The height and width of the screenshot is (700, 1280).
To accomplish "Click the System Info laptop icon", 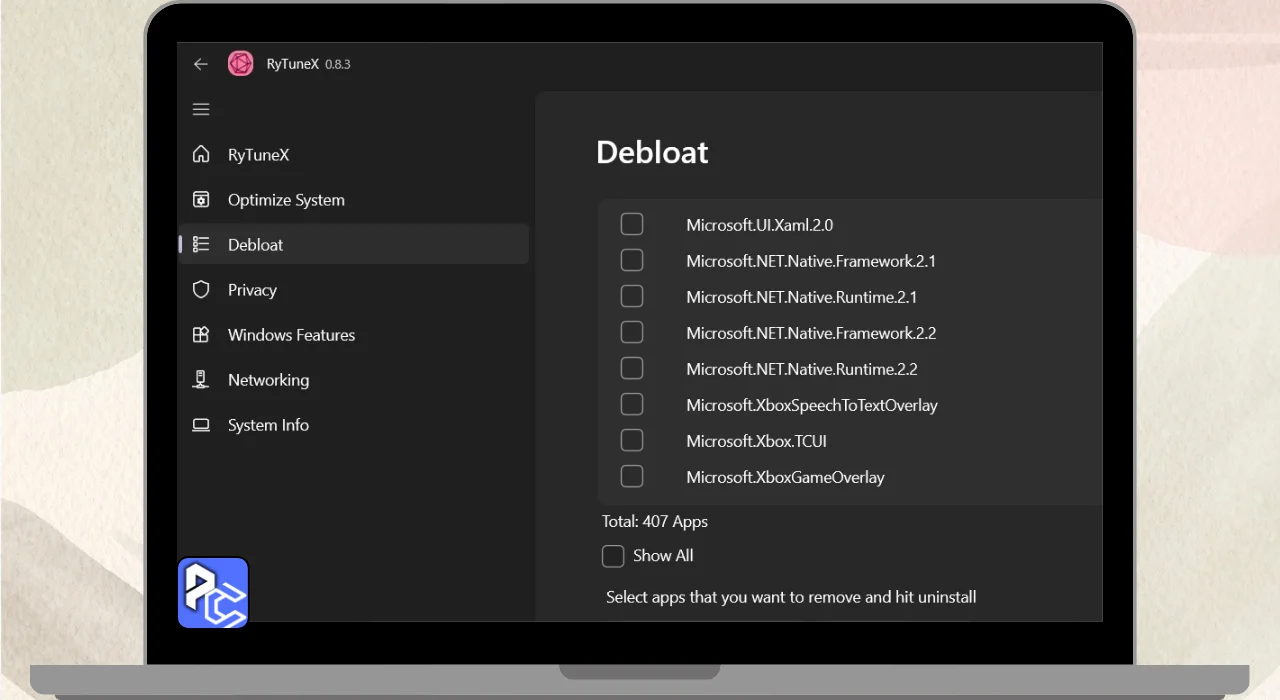I will click(201, 425).
